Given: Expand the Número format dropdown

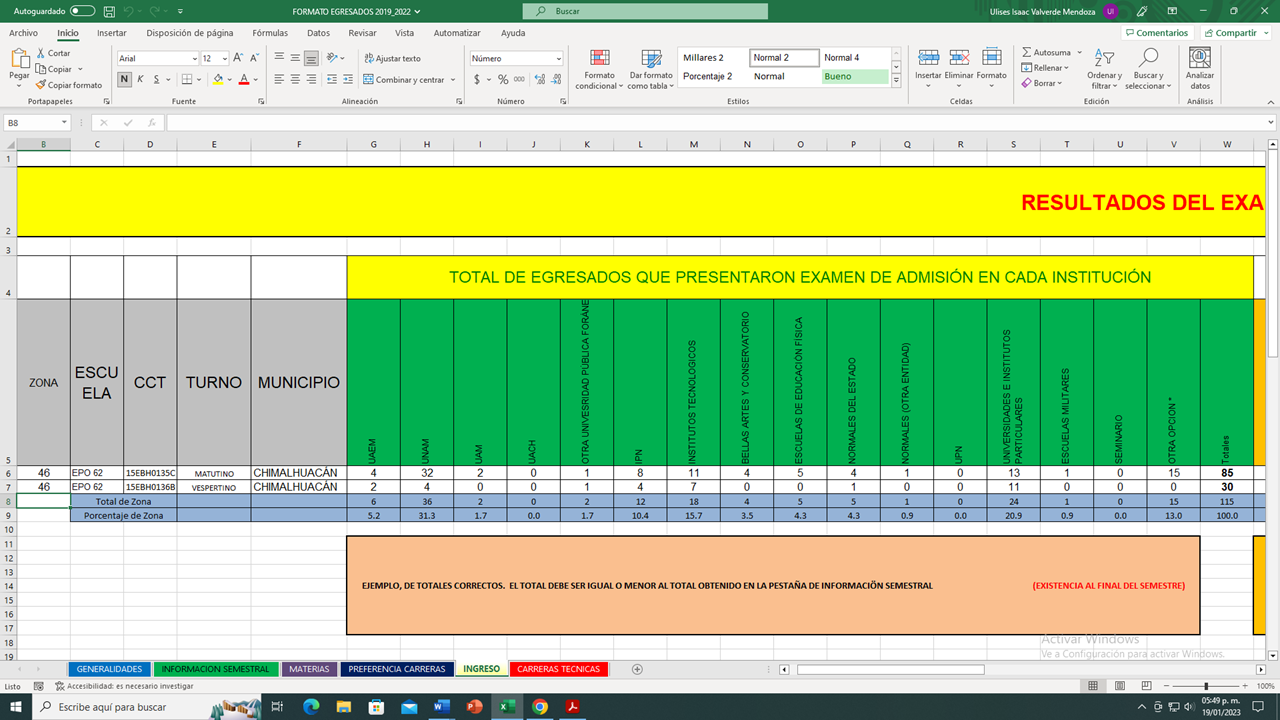Looking at the screenshot, I should (x=558, y=58).
